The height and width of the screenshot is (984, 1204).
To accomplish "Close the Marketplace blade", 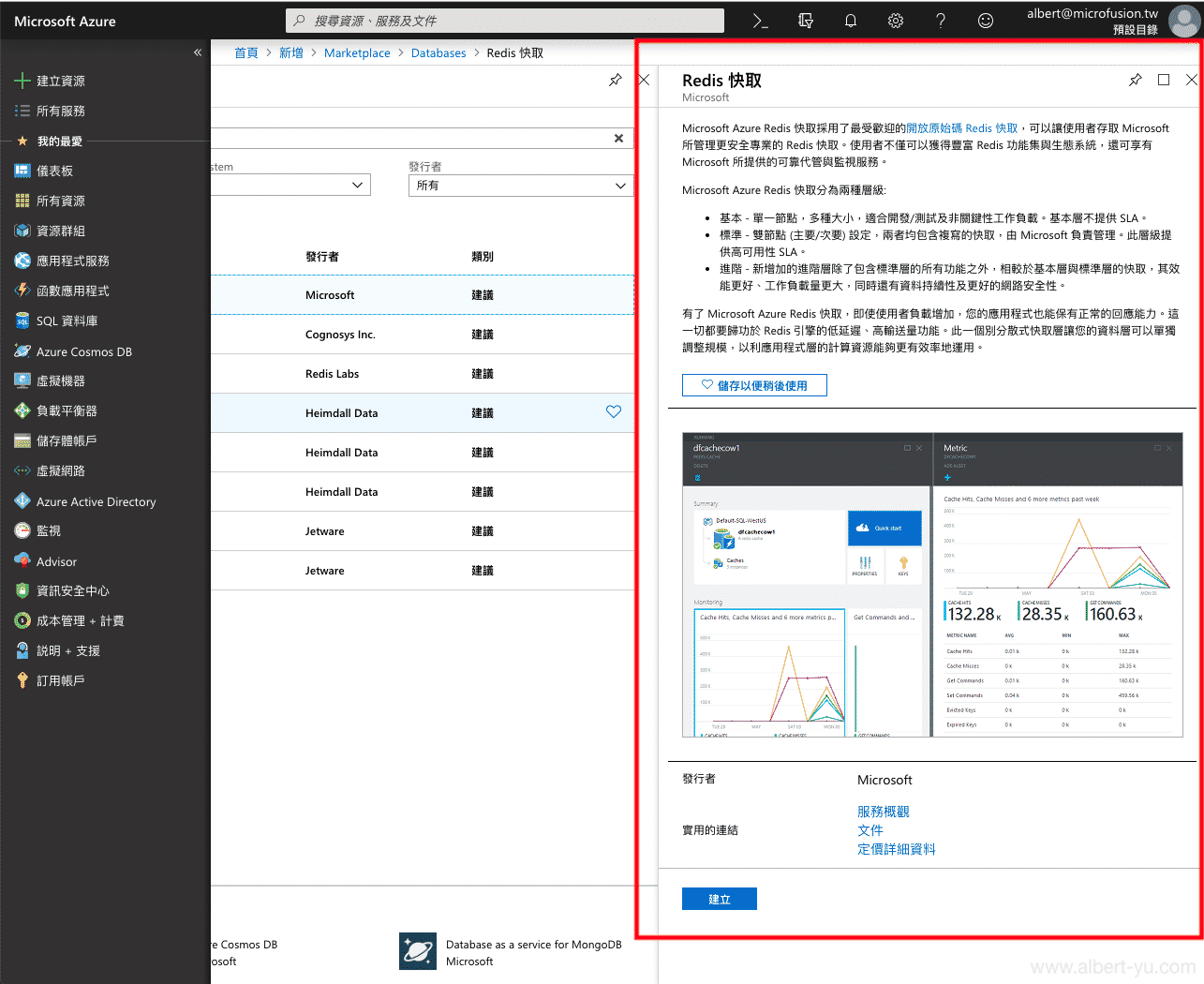I will point(644,81).
